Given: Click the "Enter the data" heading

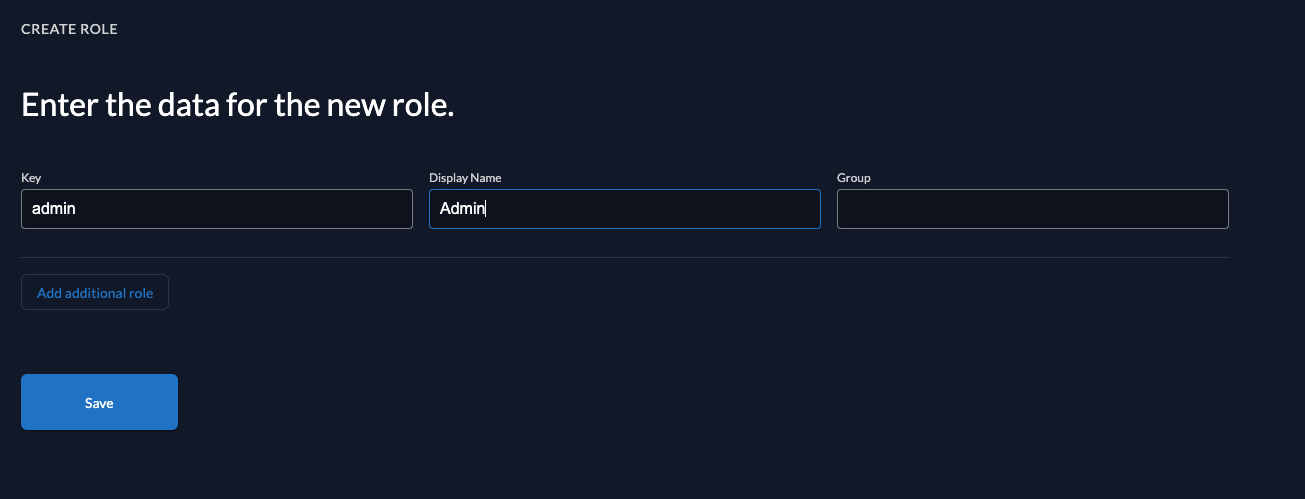Looking at the screenshot, I should tap(238, 105).
